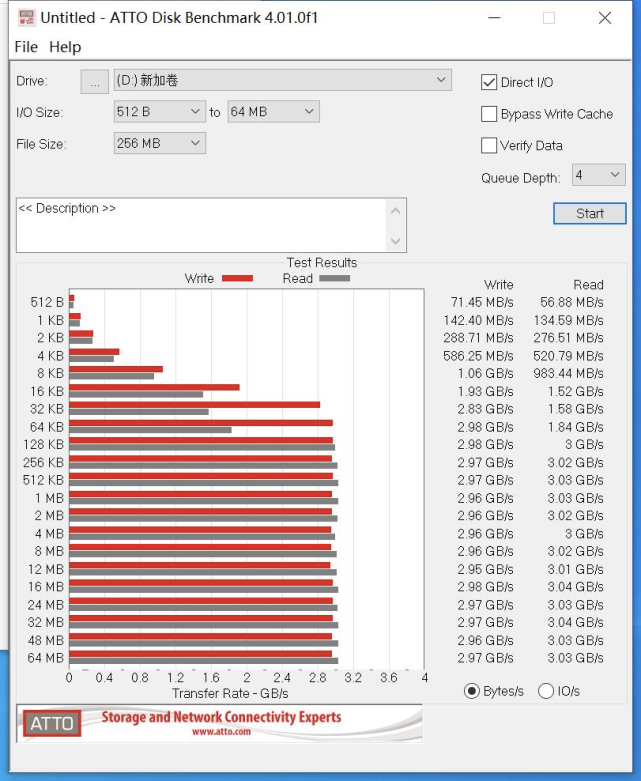Expand the Drive dropdown showing (D:)
The image size is (641, 781).
[282, 80]
